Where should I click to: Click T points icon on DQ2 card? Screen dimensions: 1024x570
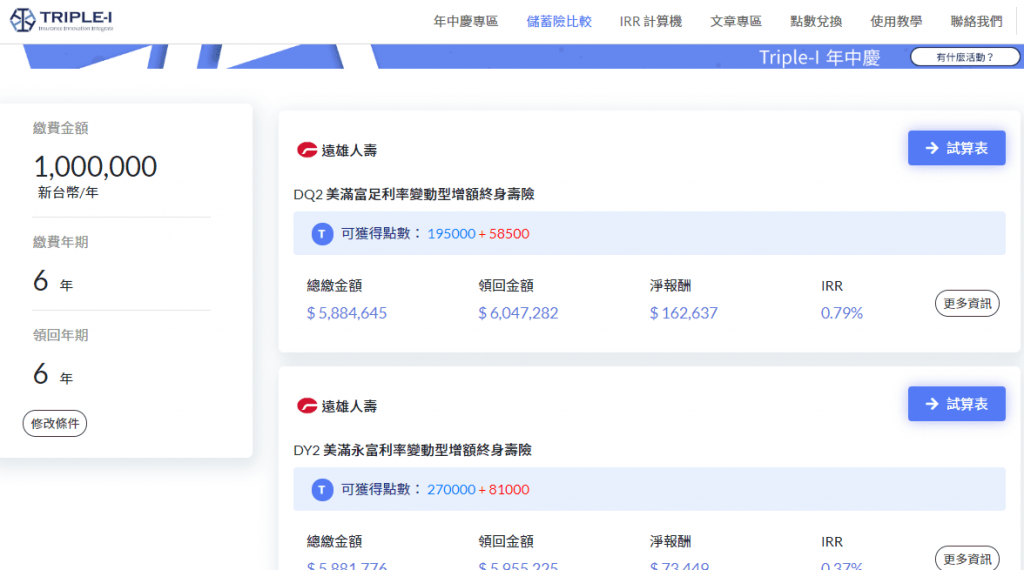tap(322, 234)
